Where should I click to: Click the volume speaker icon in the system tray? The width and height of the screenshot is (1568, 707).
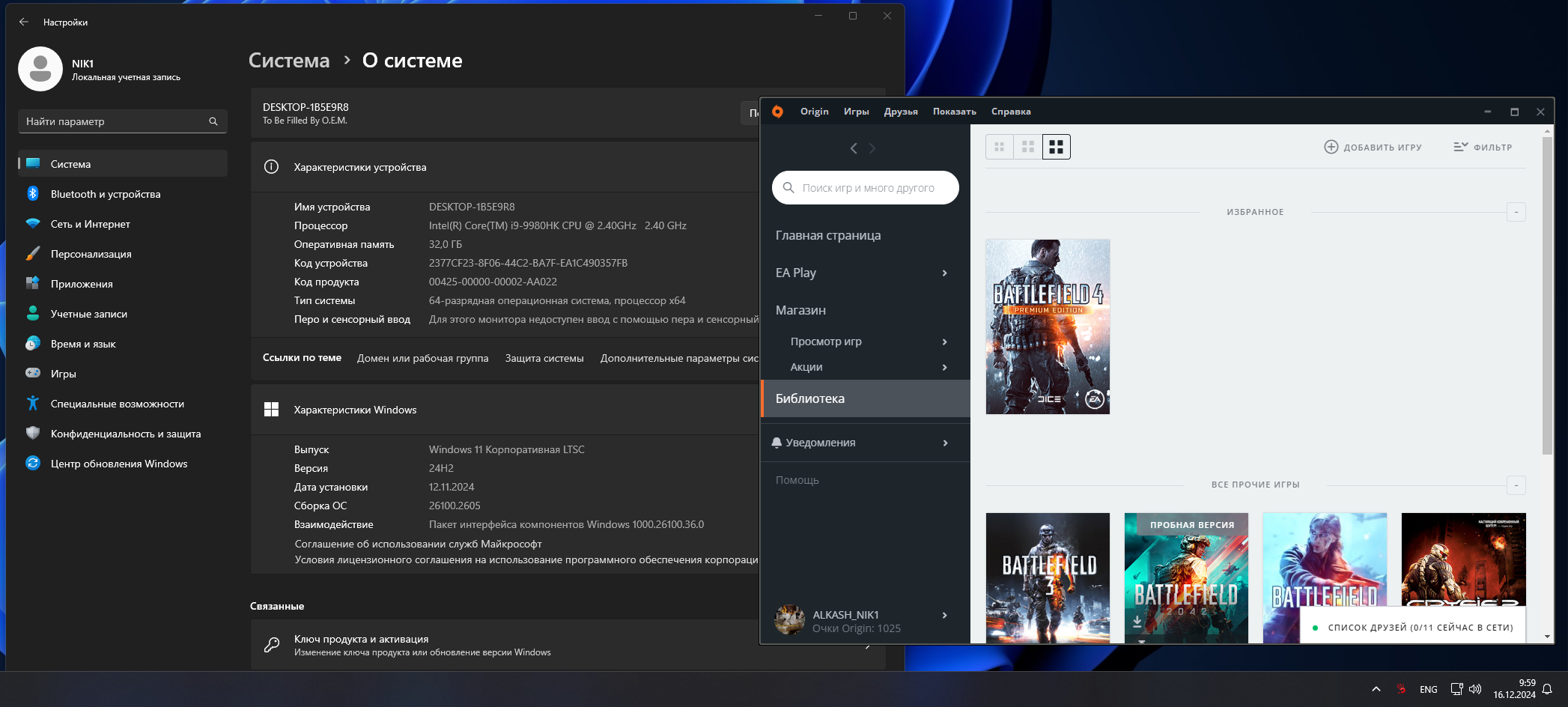1475,689
